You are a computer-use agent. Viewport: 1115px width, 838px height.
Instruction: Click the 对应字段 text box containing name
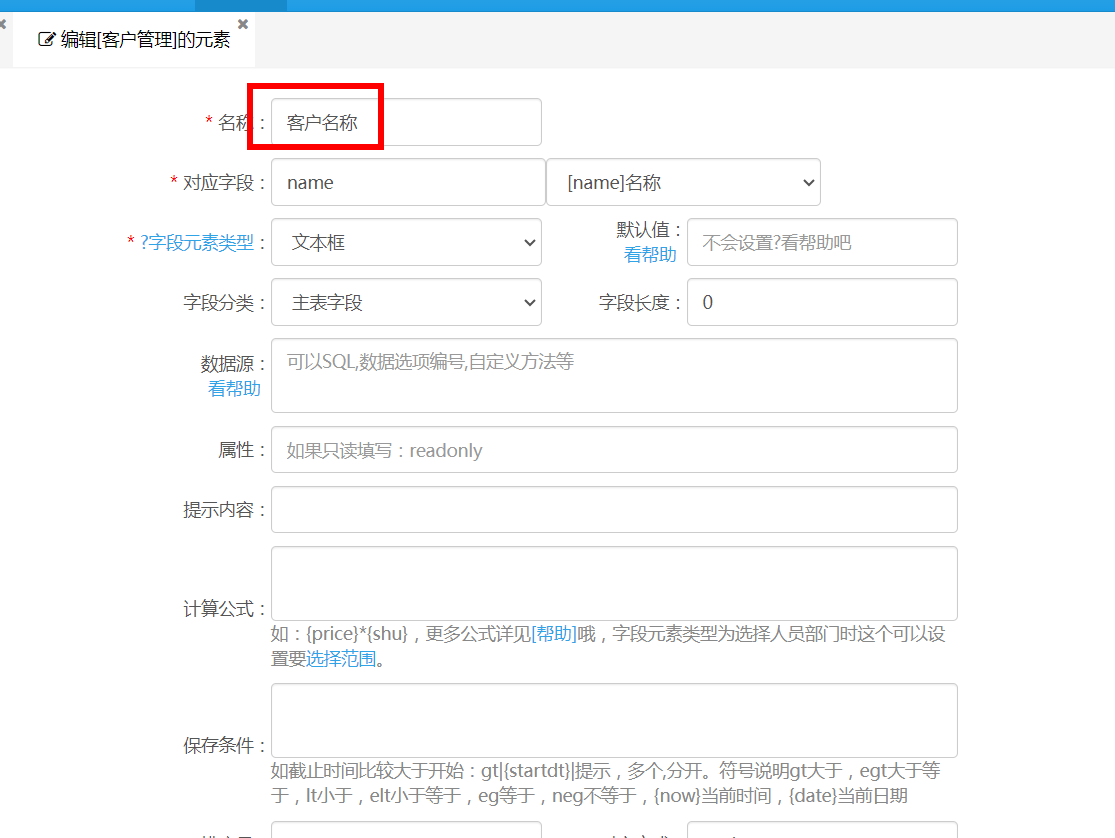tap(408, 182)
